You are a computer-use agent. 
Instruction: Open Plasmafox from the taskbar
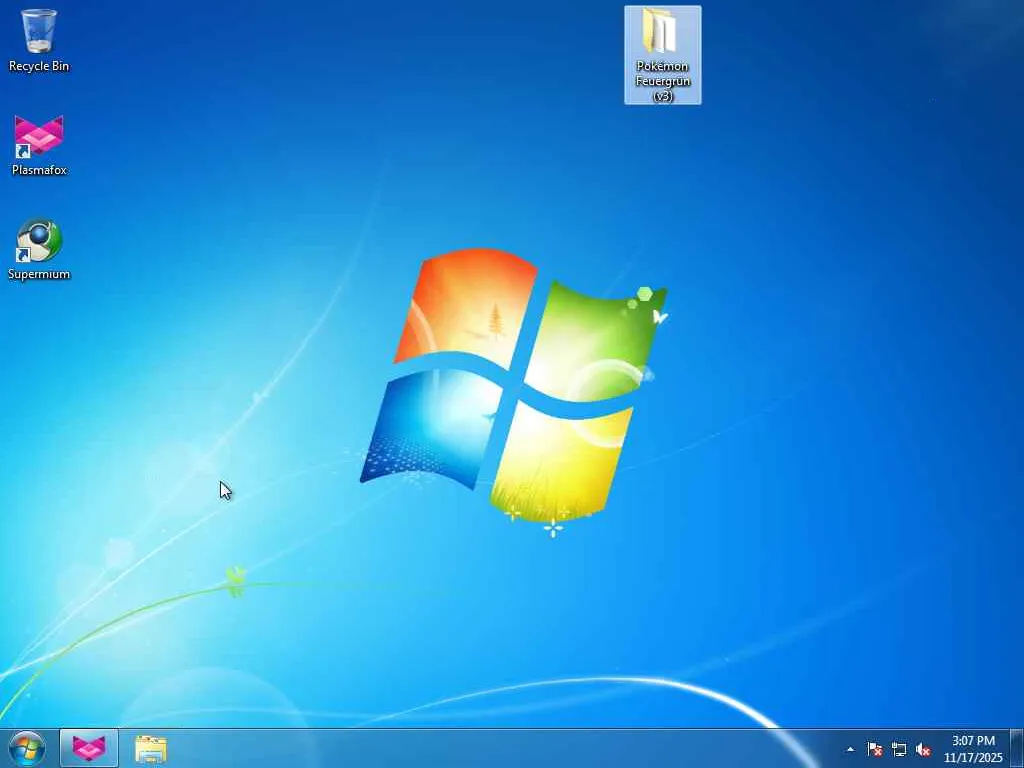(89, 748)
